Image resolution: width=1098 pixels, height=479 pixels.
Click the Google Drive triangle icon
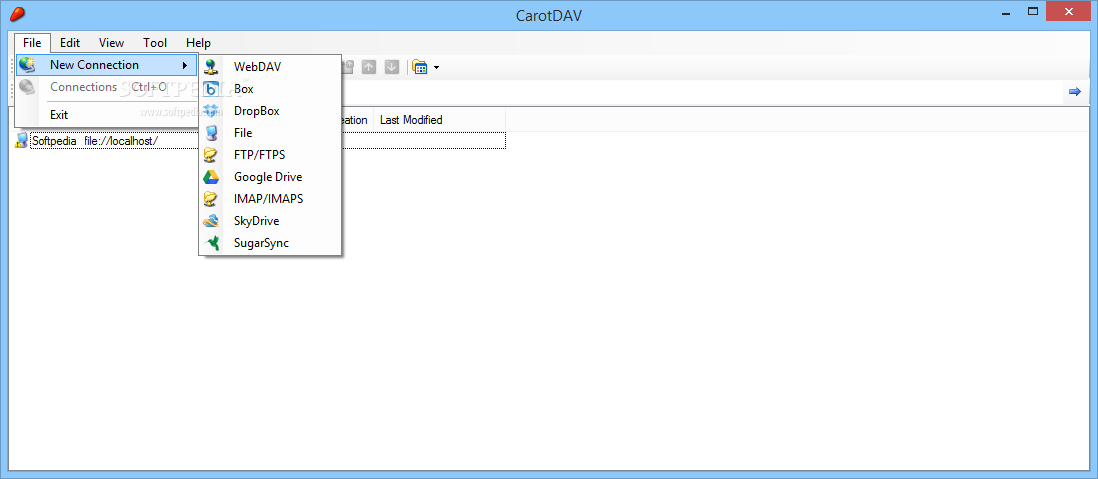click(211, 177)
